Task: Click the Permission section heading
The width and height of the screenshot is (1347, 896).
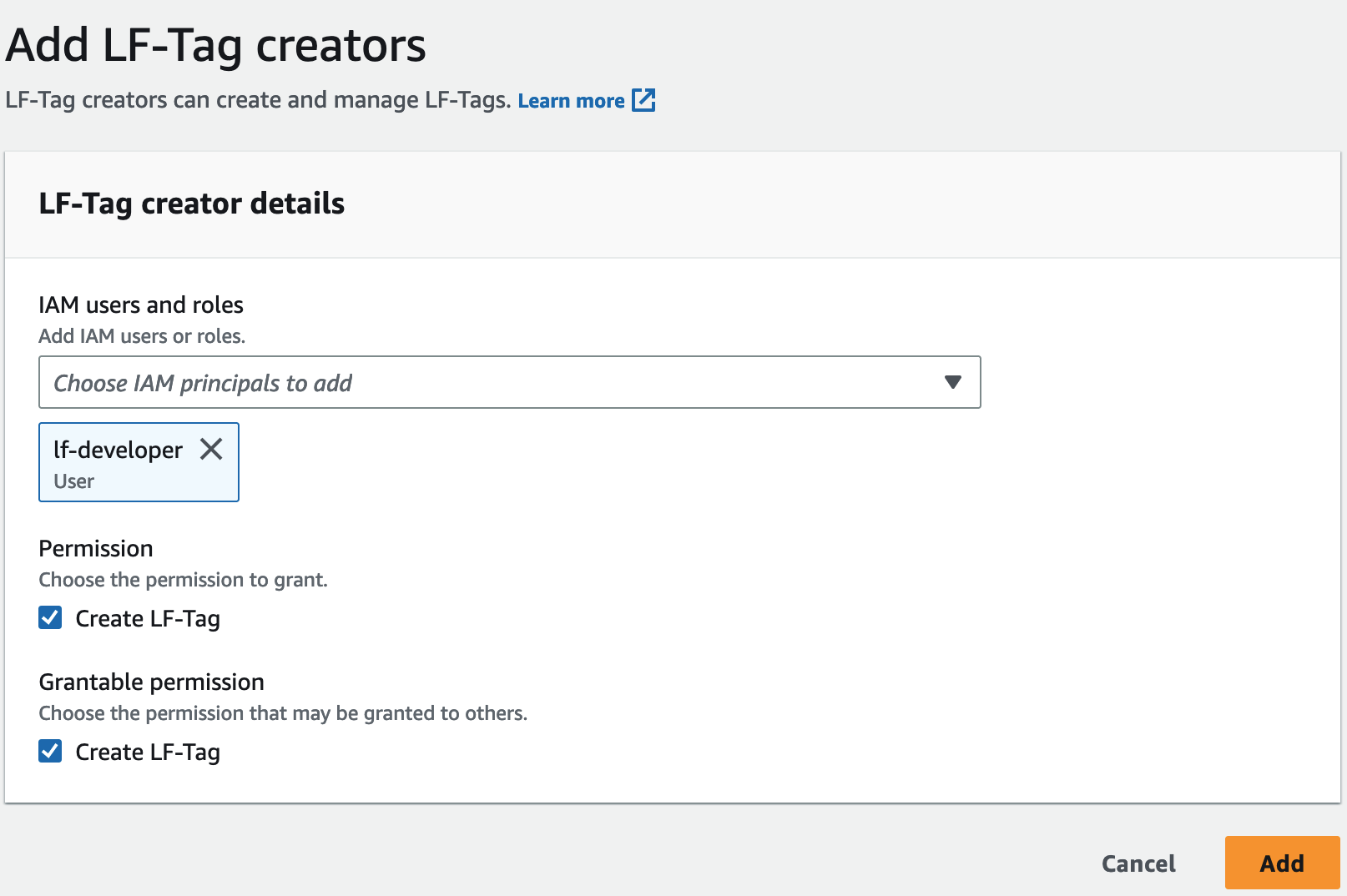Action: [95, 548]
